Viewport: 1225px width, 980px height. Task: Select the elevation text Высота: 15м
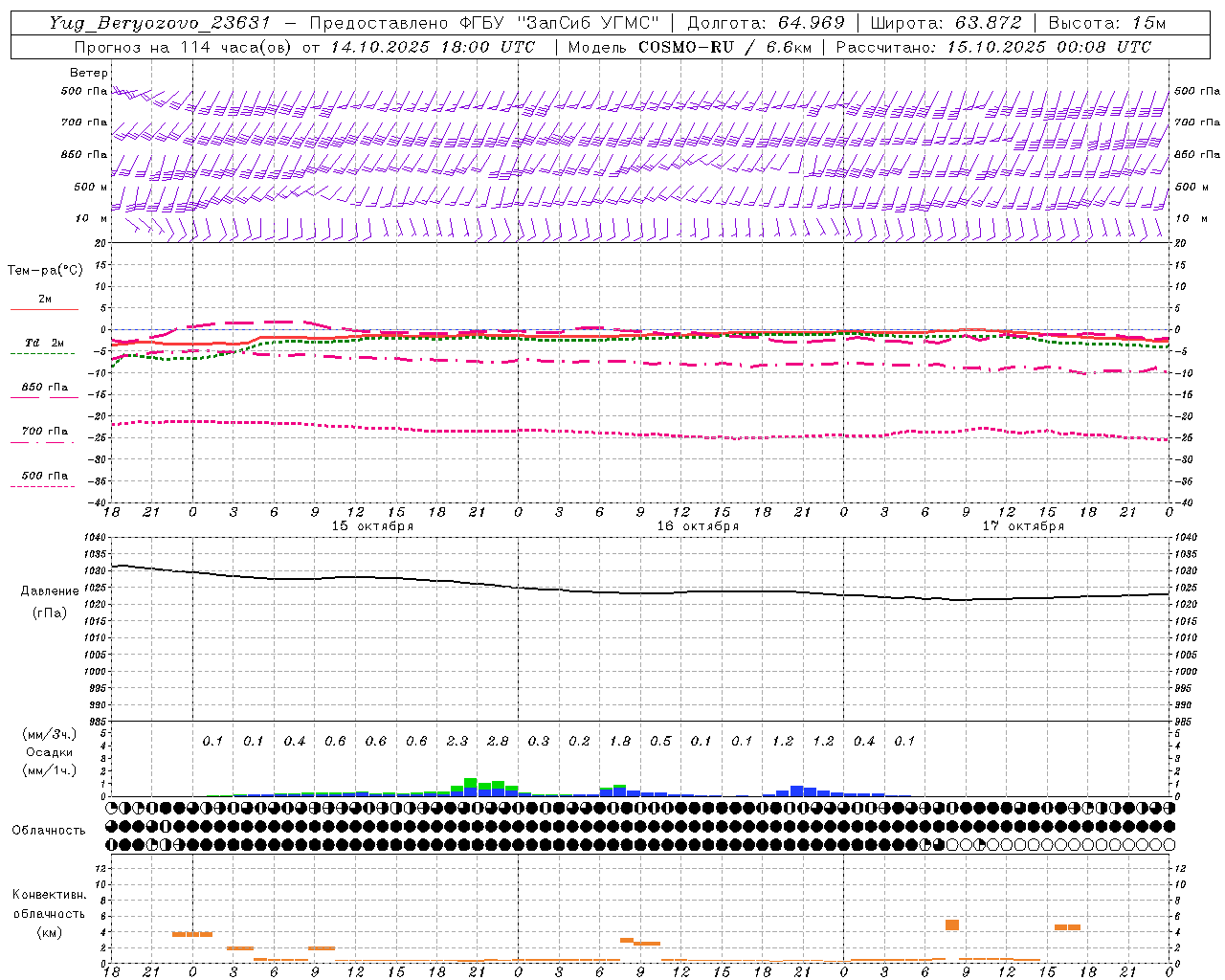tap(1107, 23)
